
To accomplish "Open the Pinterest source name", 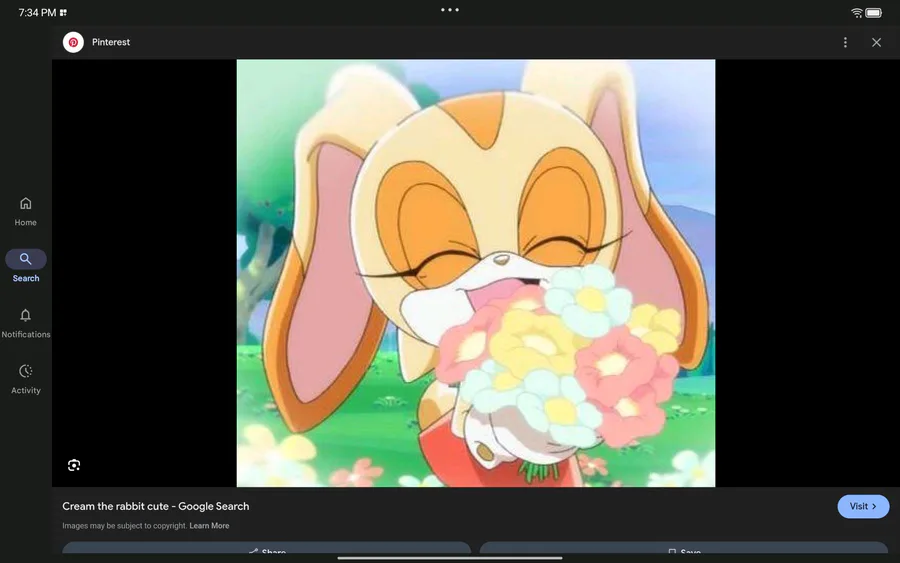I will (x=111, y=42).
